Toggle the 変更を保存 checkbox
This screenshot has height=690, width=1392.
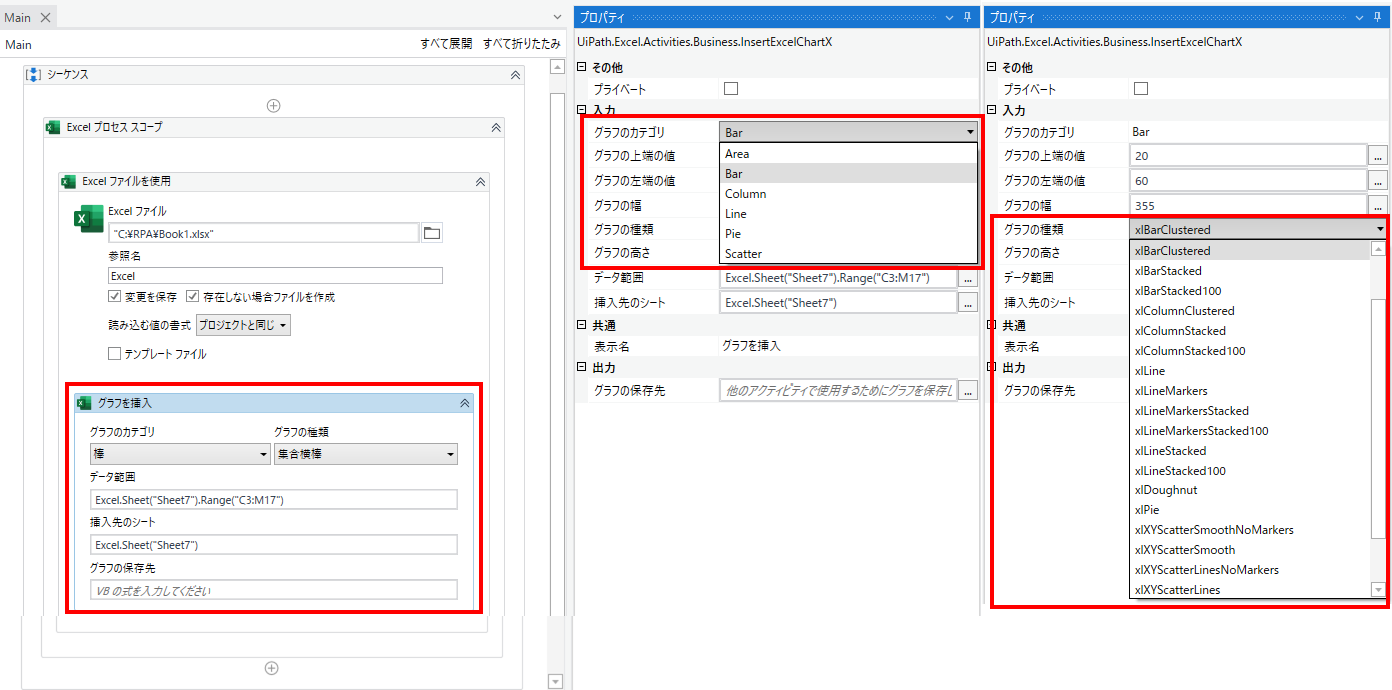114,297
